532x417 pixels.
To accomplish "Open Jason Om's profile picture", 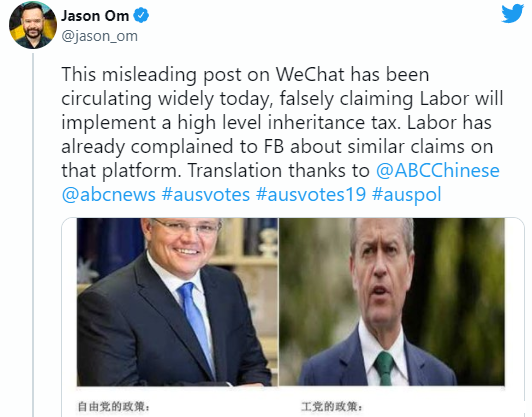I will coord(33,25).
